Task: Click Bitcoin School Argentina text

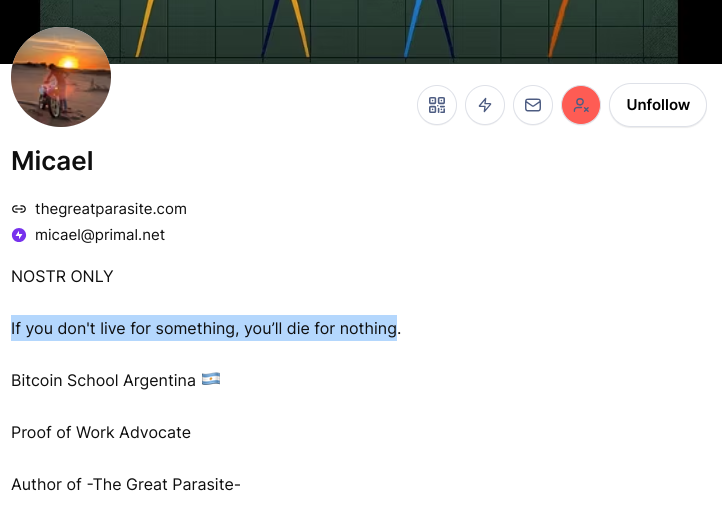Action: [x=103, y=381]
